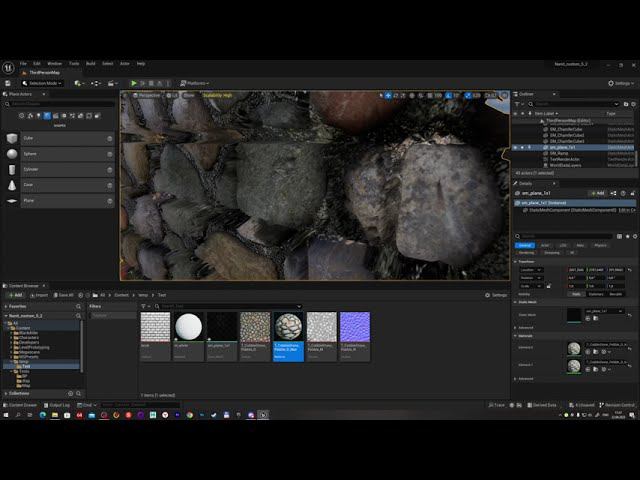The image size is (640, 480).
Task: Open the Tools menu
Action: click(73, 63)
